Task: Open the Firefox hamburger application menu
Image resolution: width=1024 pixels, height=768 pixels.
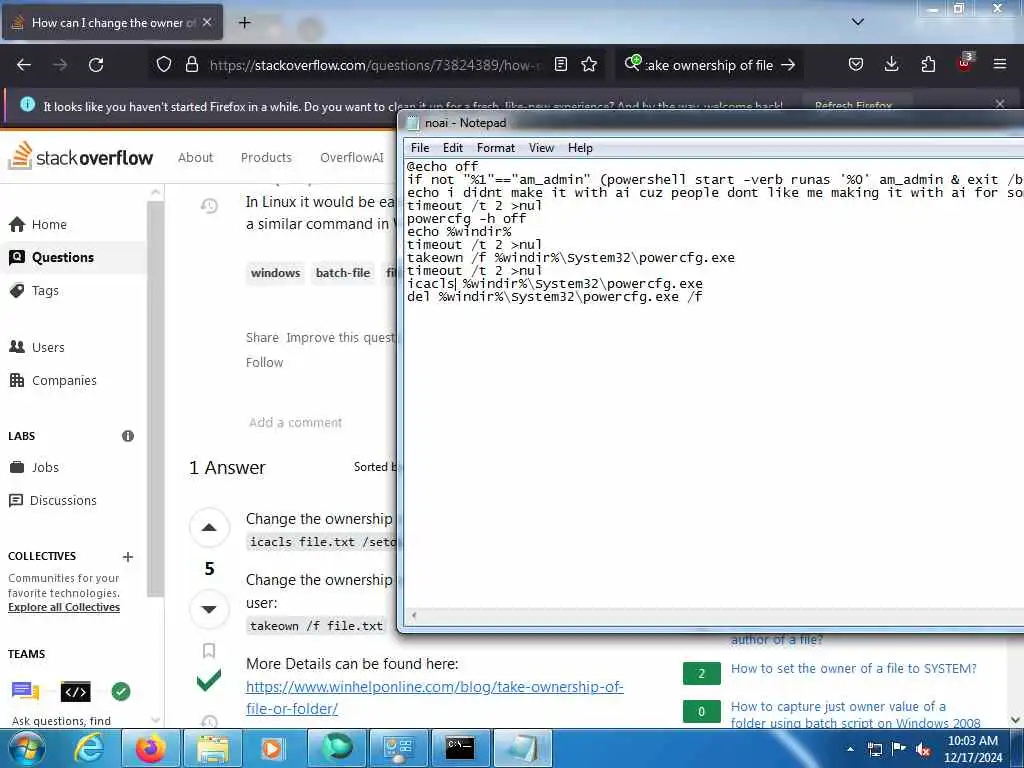Action: point(1000,65)
